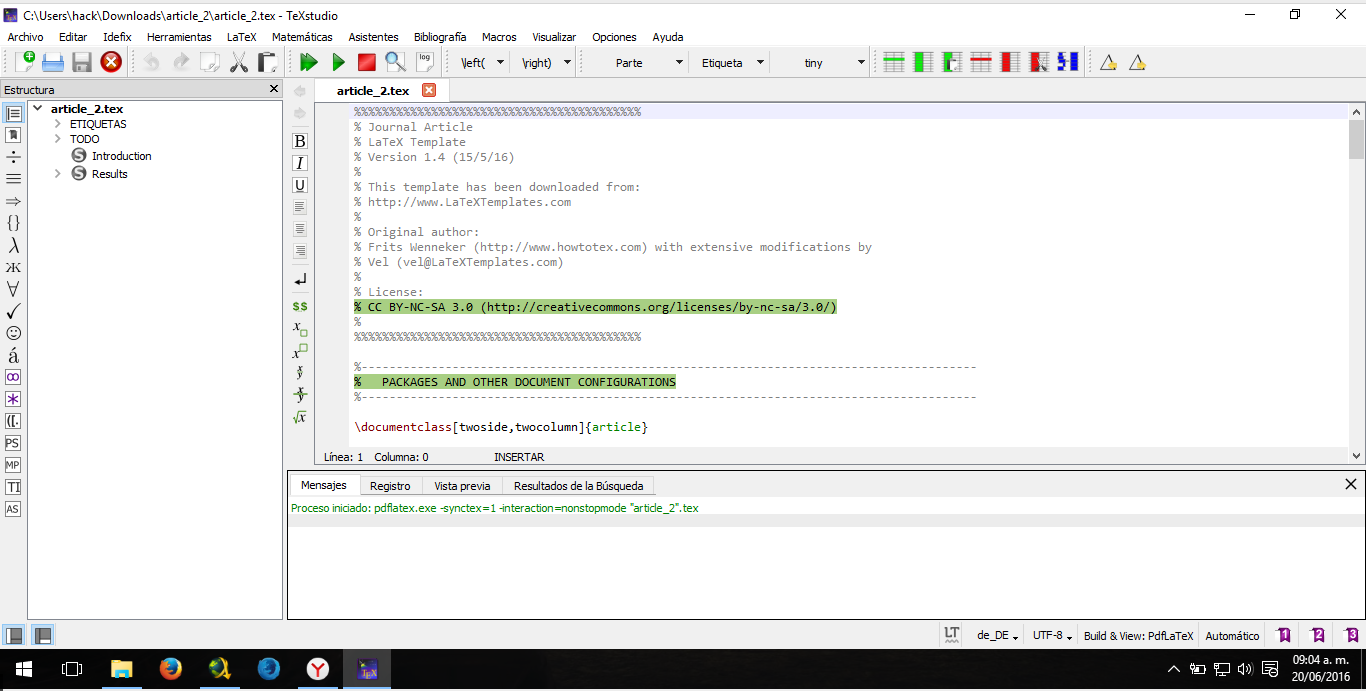Open the PS PSTricks panel

tap(13, 443)
